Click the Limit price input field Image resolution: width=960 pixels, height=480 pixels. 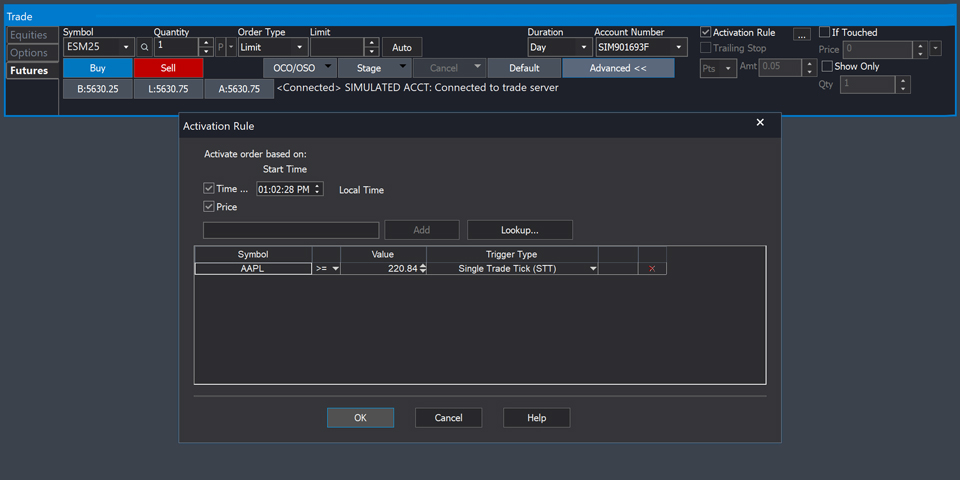point(337,47)
